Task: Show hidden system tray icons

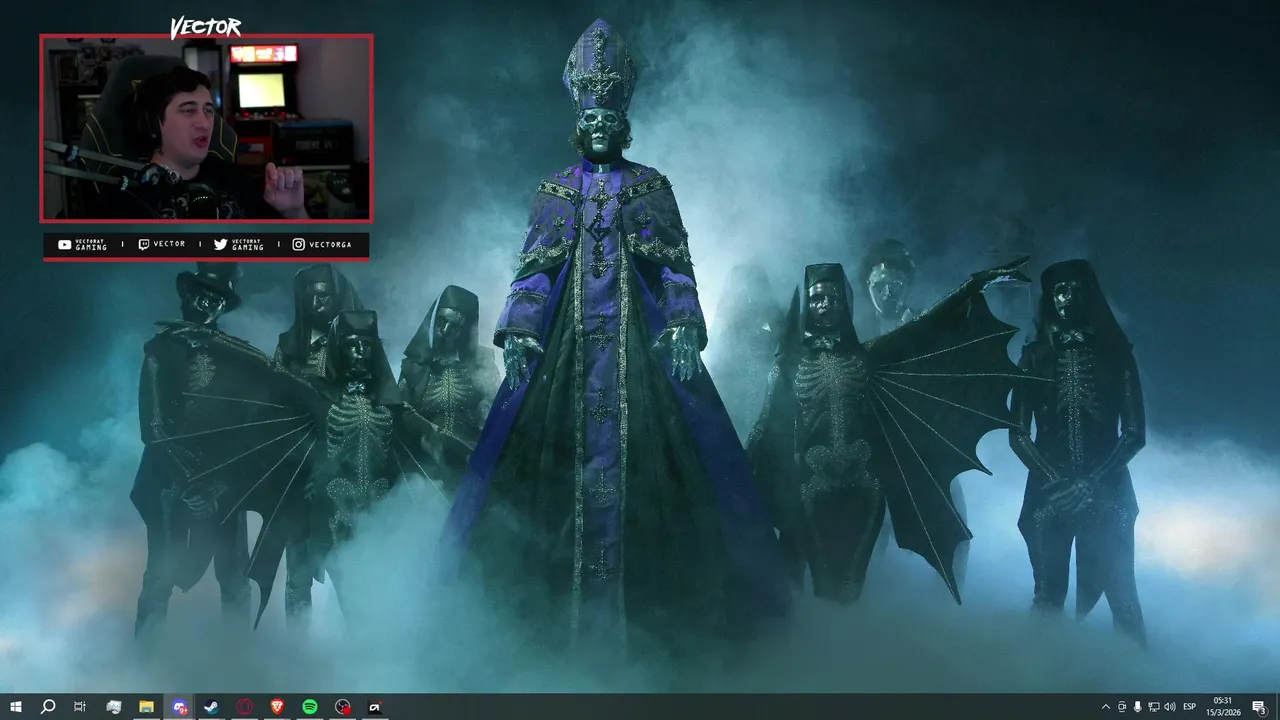Action: pyautogui.click(x=1105, y=707)
